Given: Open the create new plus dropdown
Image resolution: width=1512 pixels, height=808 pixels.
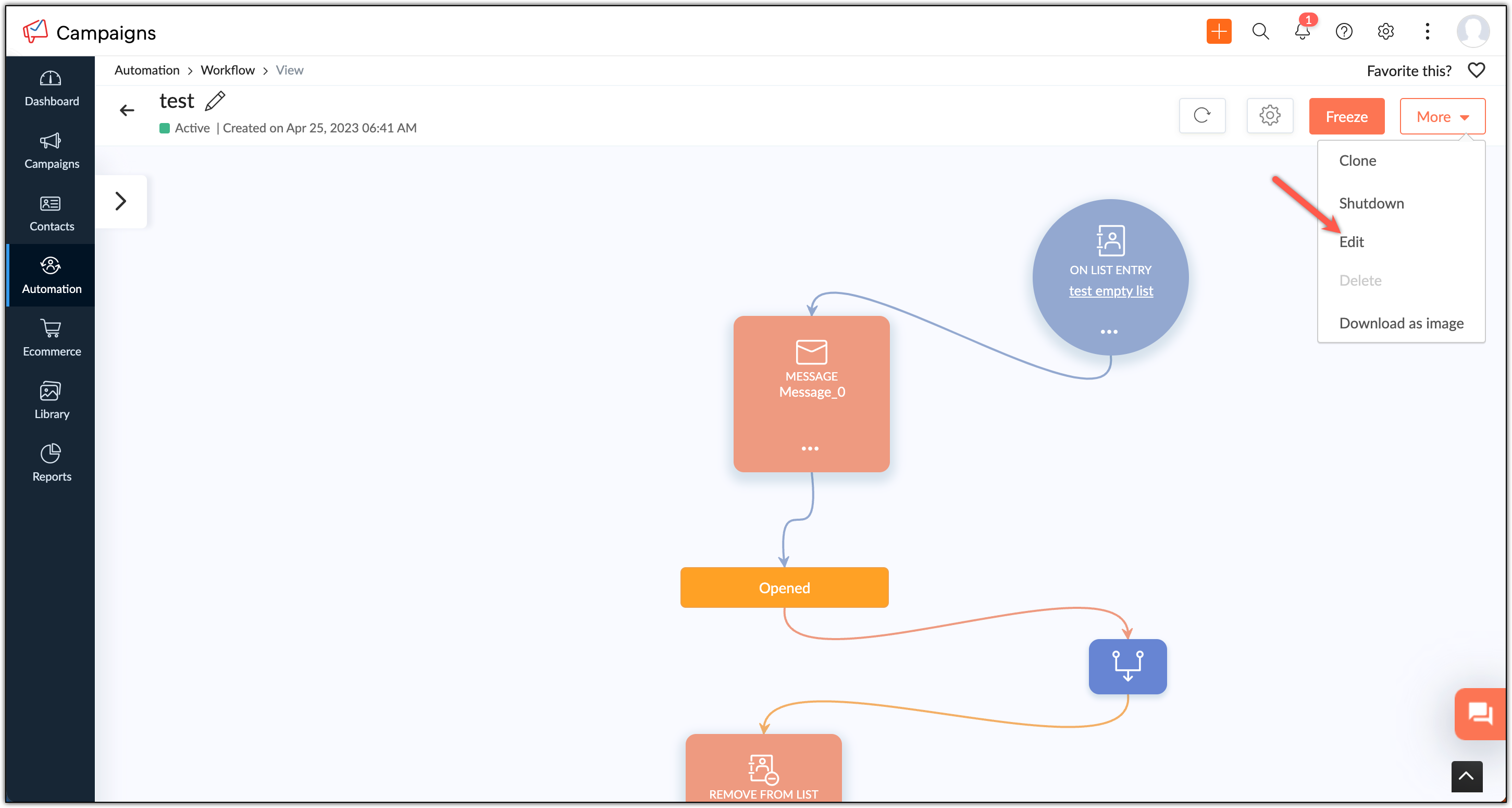Looking at the screenshot, I should tap(1219, 32).
